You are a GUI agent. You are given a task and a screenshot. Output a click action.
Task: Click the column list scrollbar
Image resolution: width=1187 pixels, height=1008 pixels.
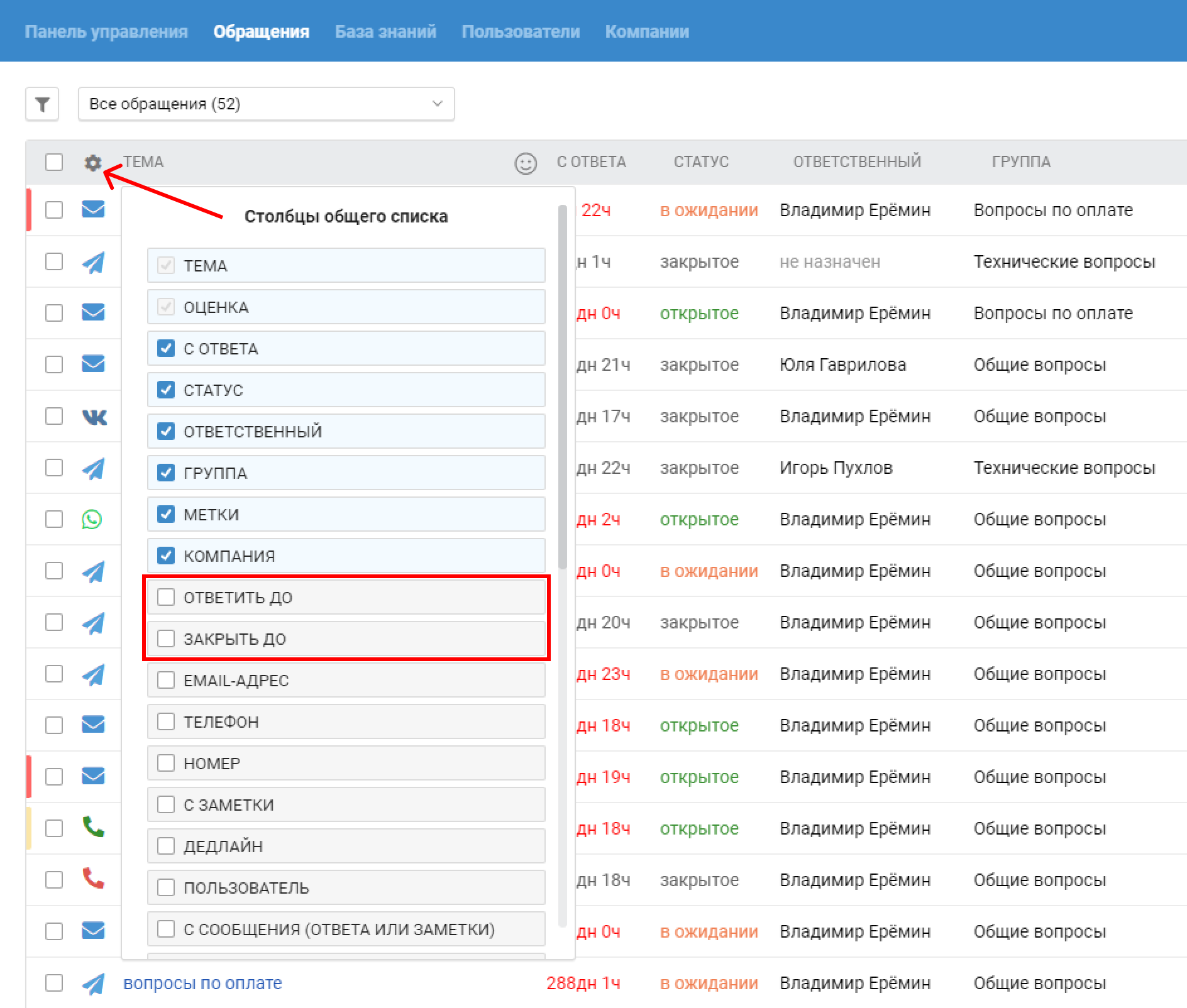[563, 386]
